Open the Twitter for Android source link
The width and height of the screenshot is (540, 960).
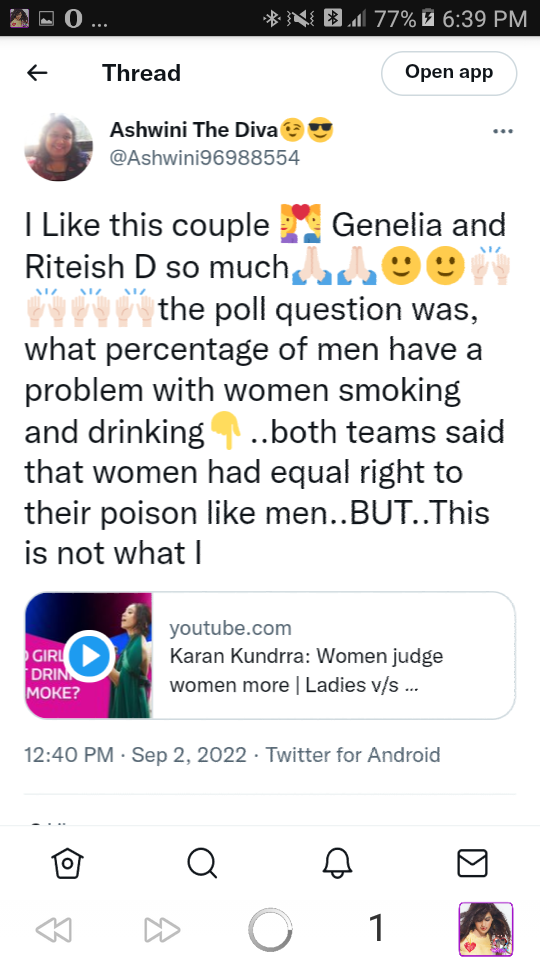[x=353, y=754]
